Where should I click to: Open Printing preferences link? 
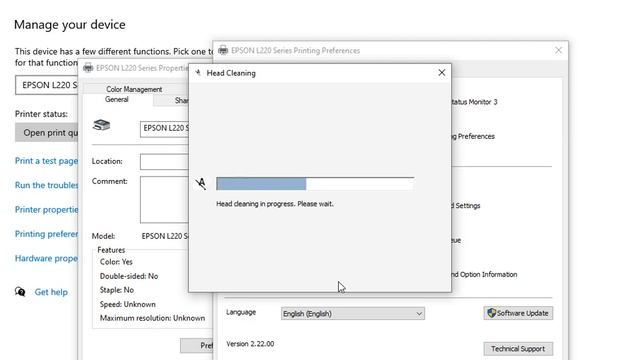click(46, 234)
